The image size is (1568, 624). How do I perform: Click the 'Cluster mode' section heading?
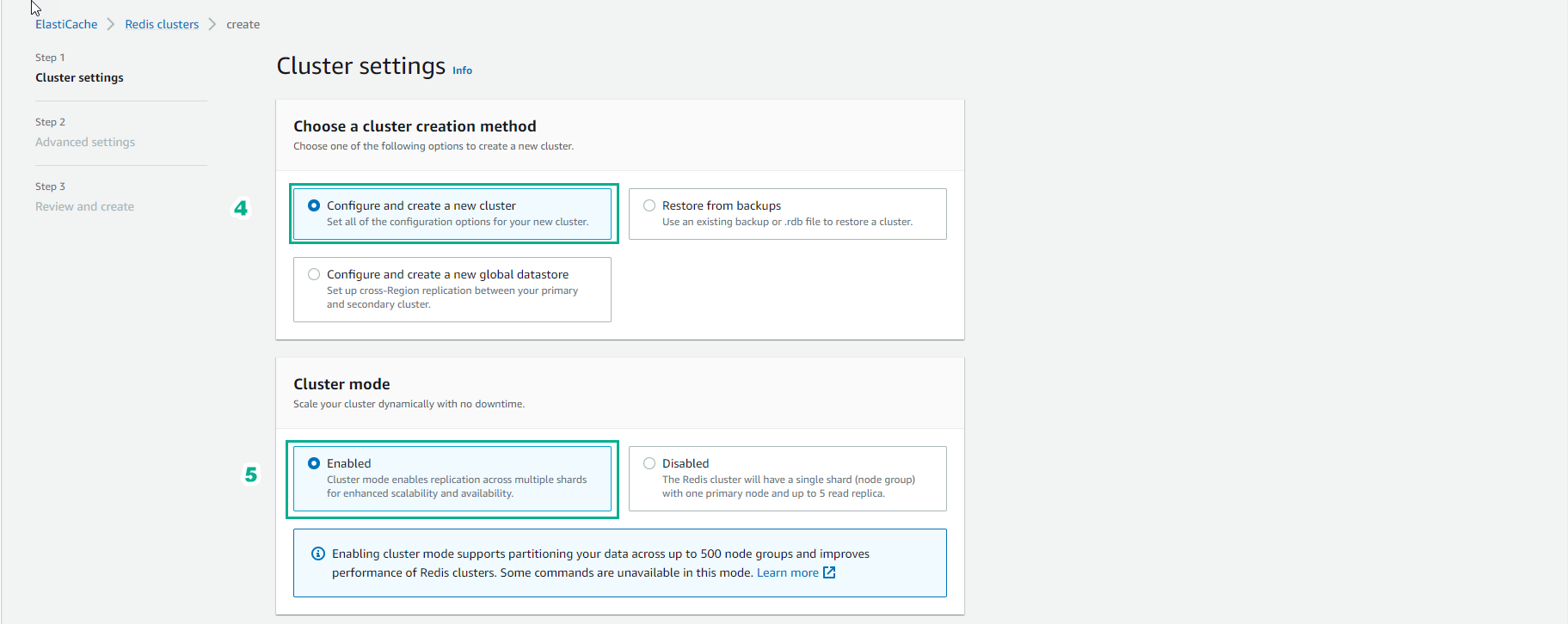341,384
